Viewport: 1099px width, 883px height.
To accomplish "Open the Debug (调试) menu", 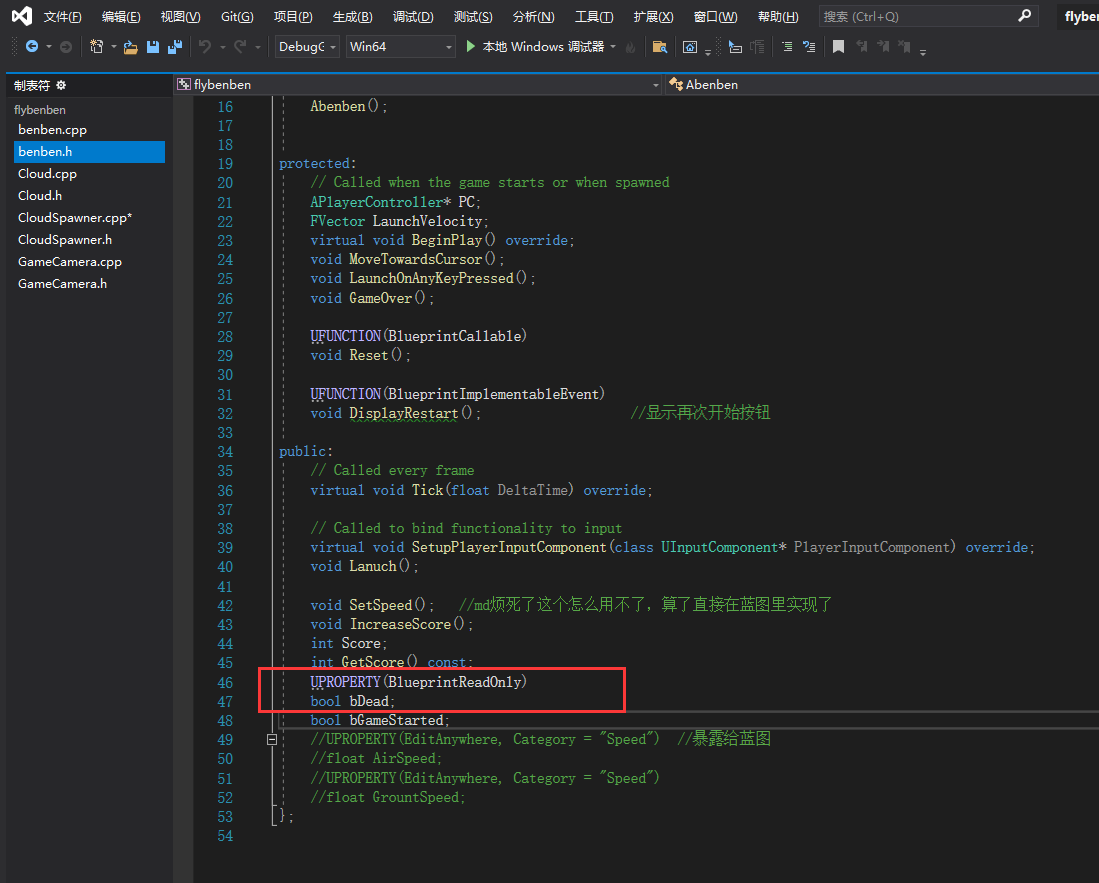I will point(413,17).
